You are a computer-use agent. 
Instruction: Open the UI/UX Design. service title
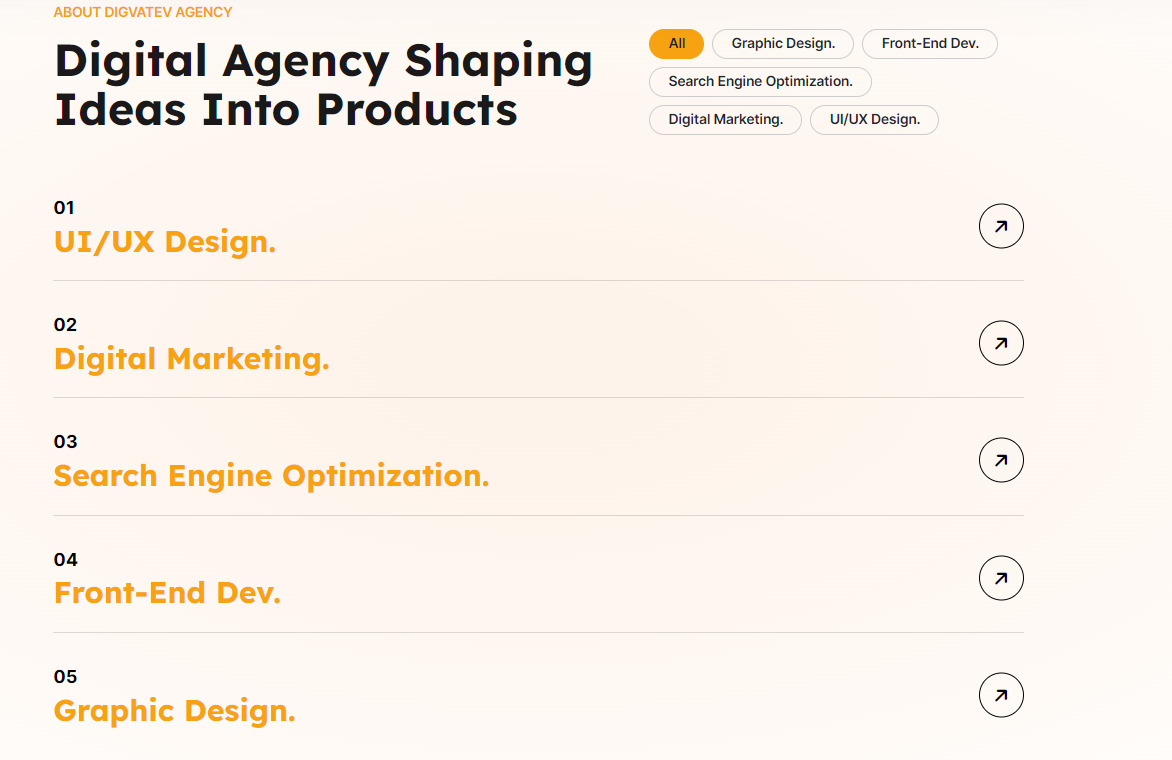coord(165,242)
